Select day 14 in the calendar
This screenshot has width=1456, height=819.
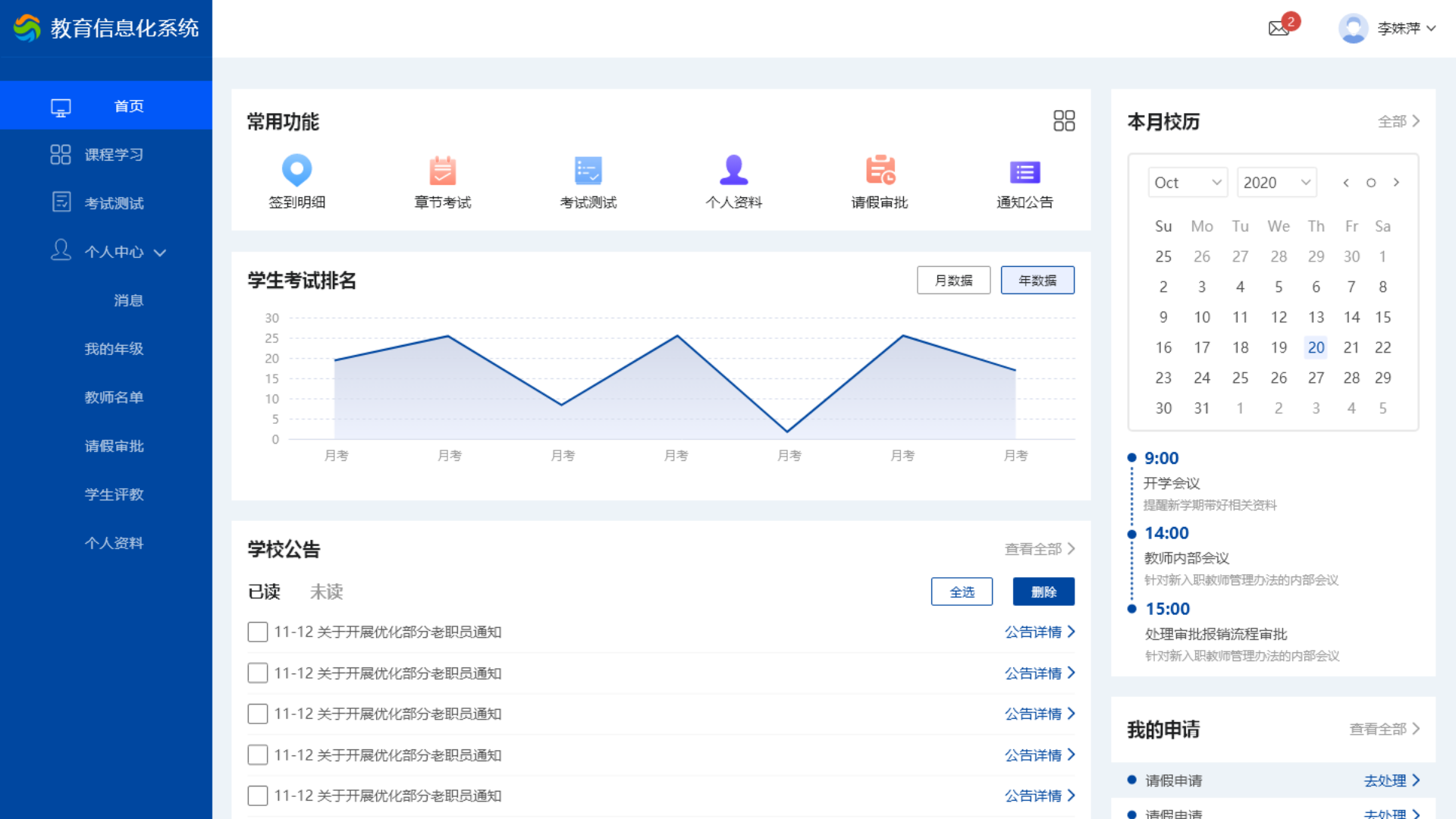click(x=1351, y=317)
